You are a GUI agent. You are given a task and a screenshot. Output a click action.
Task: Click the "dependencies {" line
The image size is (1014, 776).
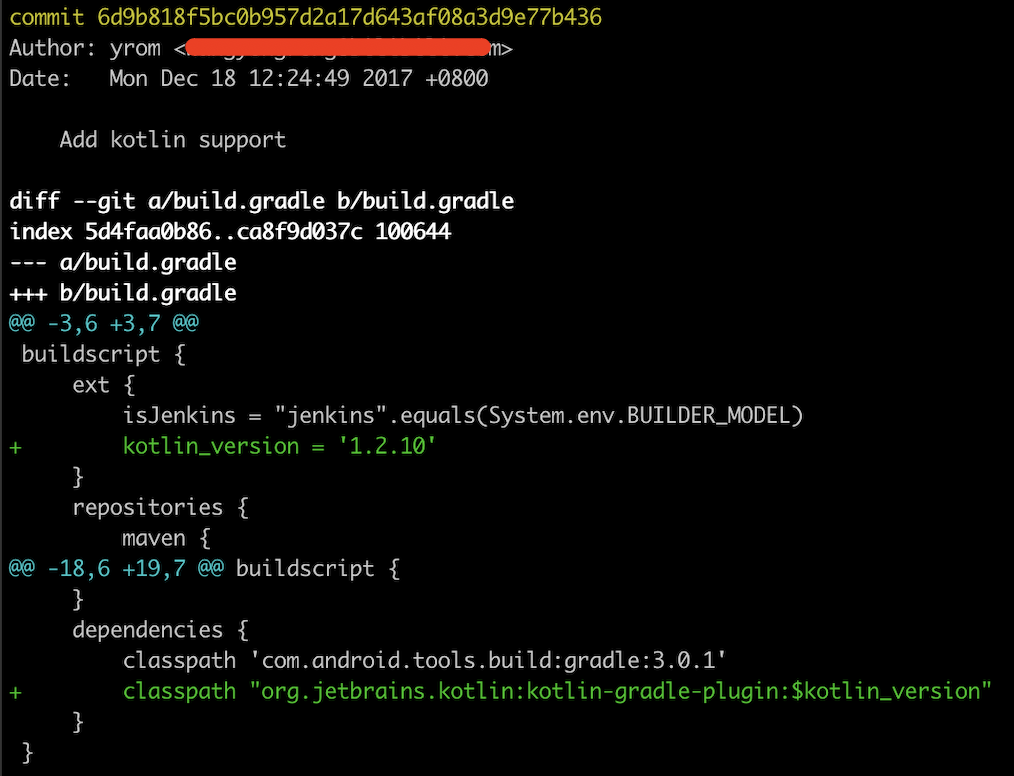tap(160, 630)
